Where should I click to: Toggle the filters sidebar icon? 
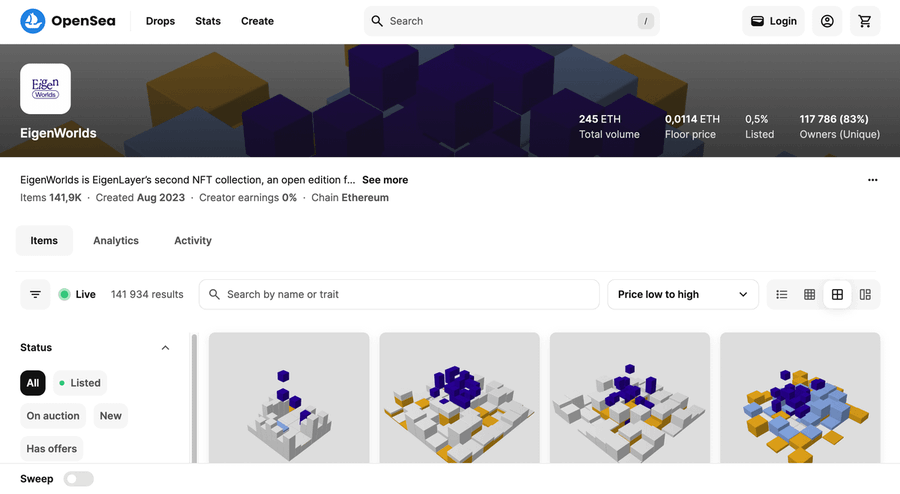click(35, 295)
